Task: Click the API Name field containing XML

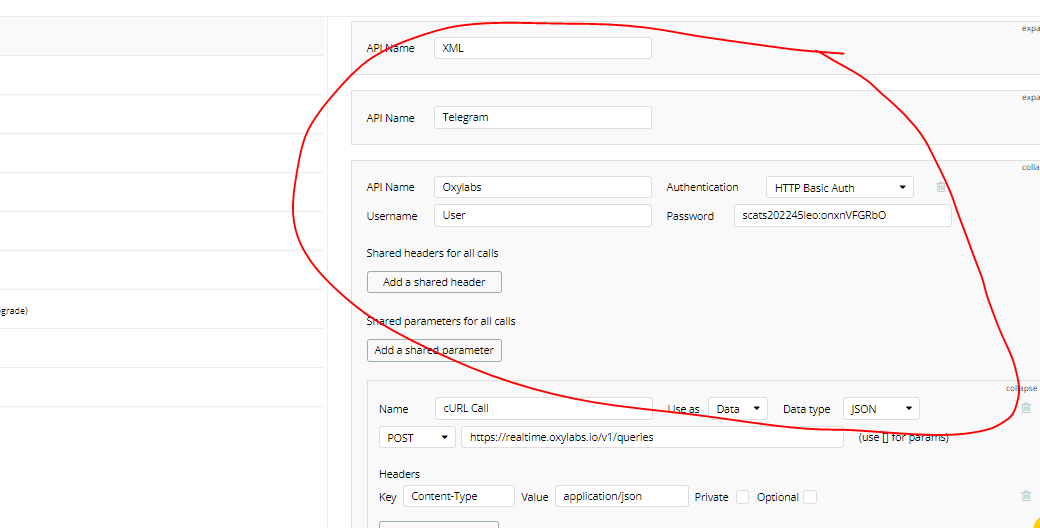Action: (543, 48)
